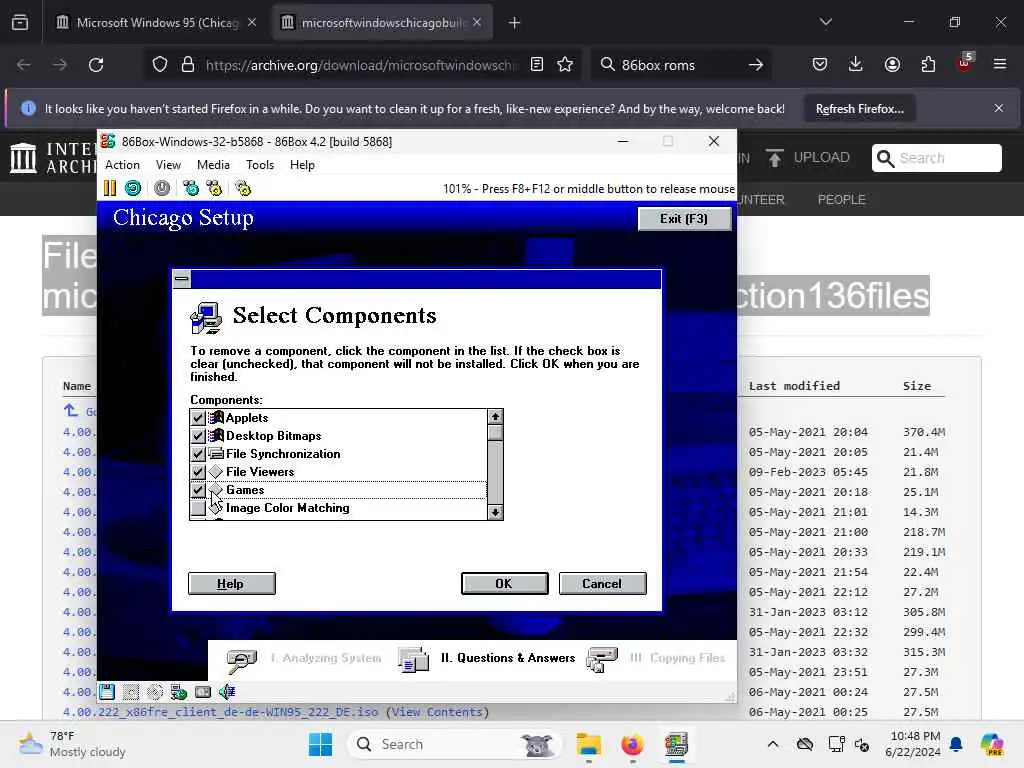1024x768 pixels.
Task: Check the Image Color Matching checkbox
Action: point(198,507)
